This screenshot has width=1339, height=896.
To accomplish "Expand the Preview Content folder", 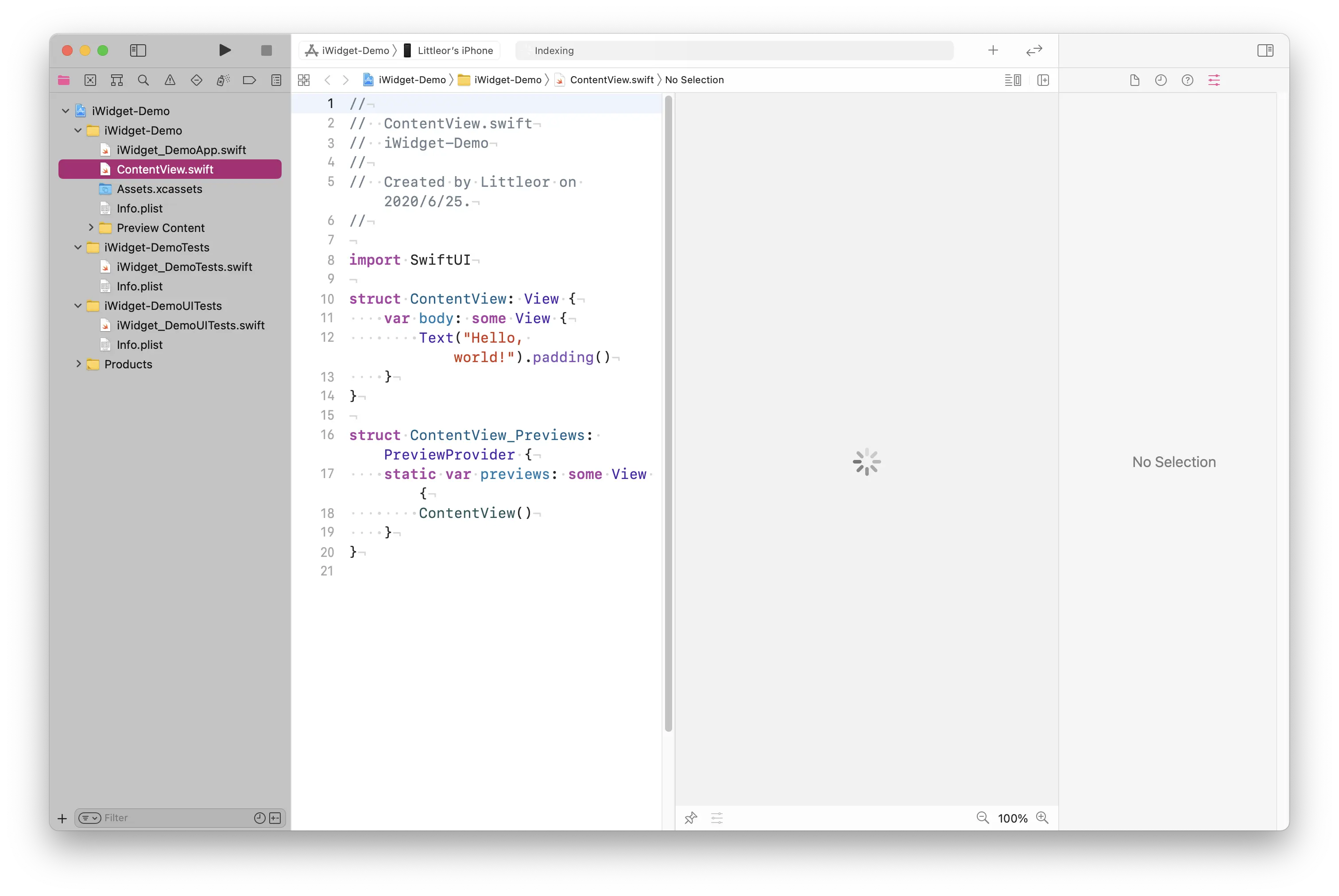I will pos(91,228).
